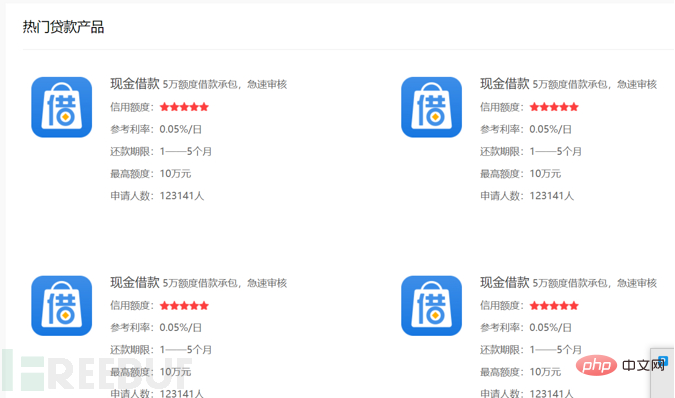Viewport: 675px width, 398px height.
Task: Select 申请人数: 123141人 in the top-left card
Action: [157, 196]
